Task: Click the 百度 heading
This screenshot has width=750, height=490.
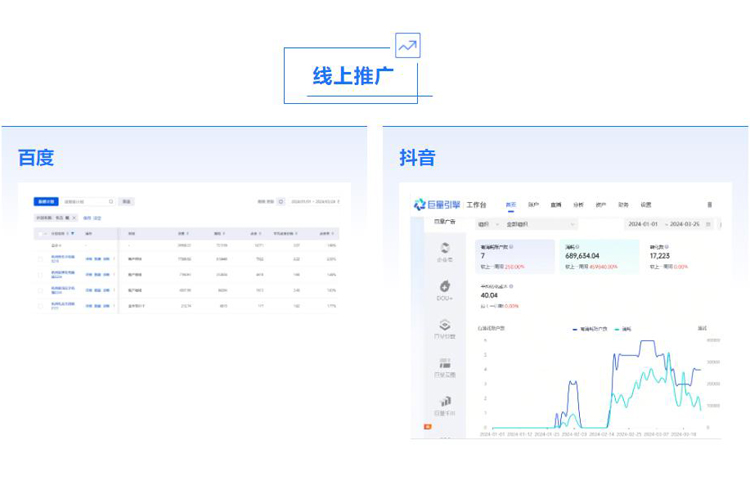Action: point(36,157)
